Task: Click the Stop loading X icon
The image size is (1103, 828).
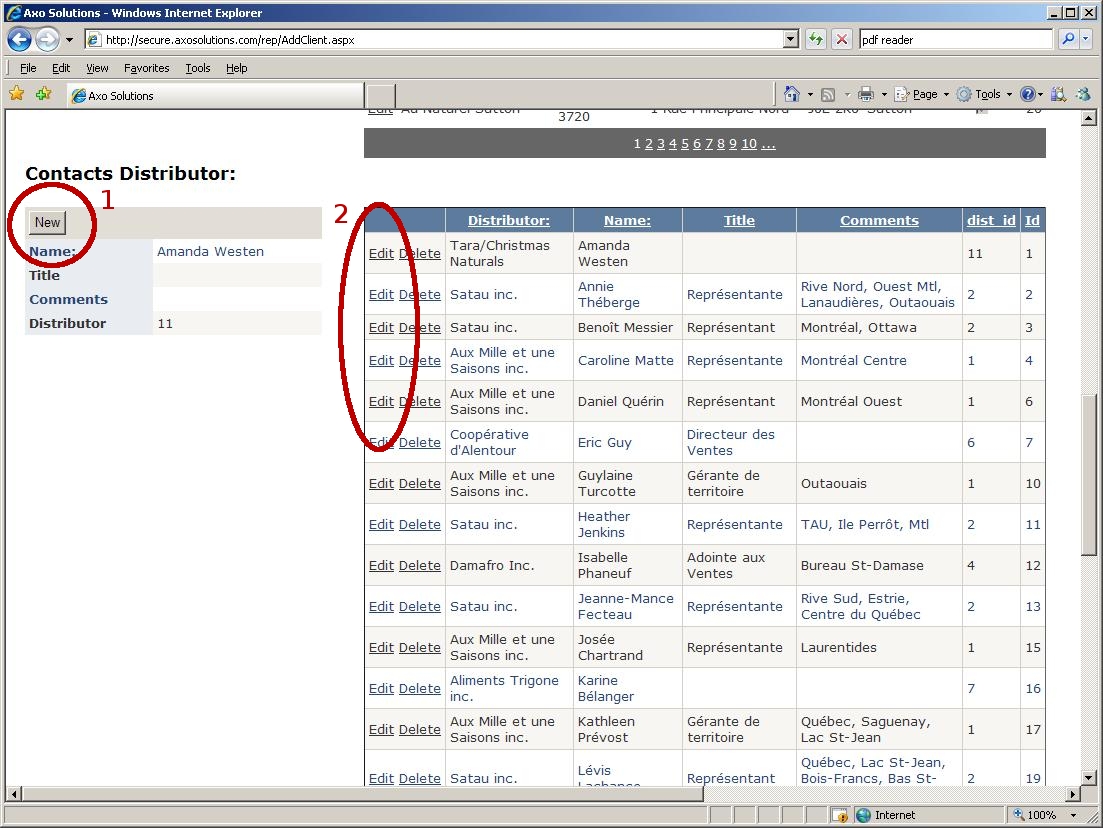Action: click(x=841, y=39)
